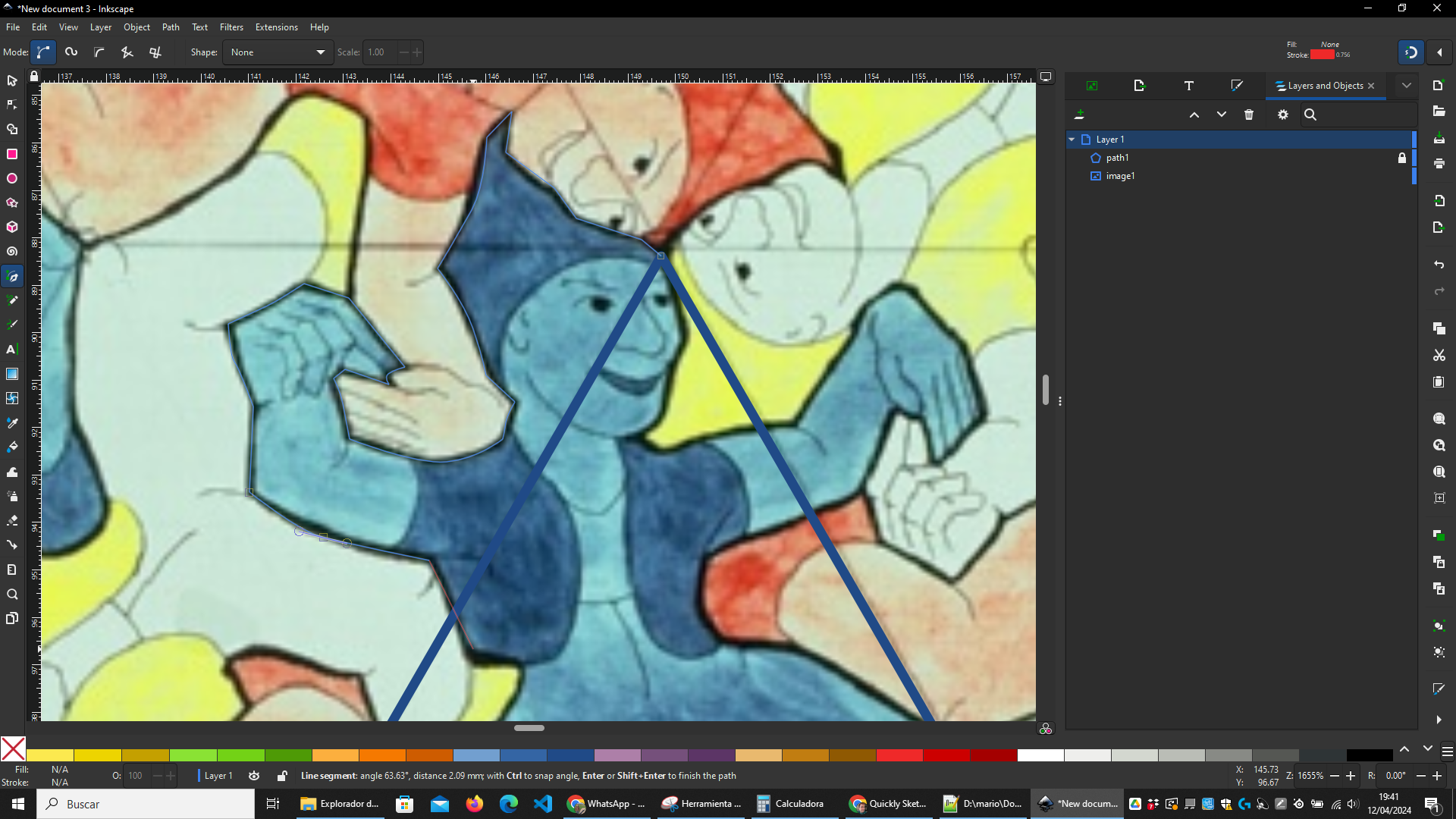Select the Text tool in toolbox

pyautogui.click(x=12, y=350)
